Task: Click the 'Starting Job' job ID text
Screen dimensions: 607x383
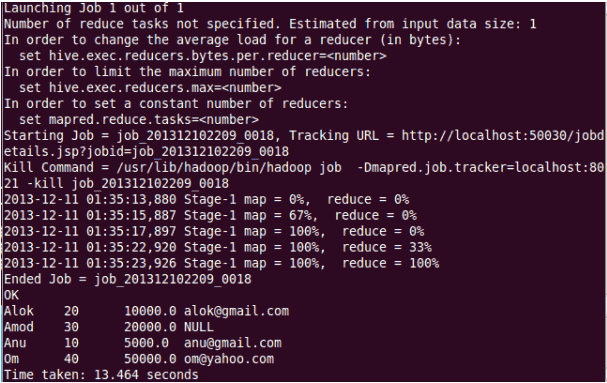Action: click(195, 136)
